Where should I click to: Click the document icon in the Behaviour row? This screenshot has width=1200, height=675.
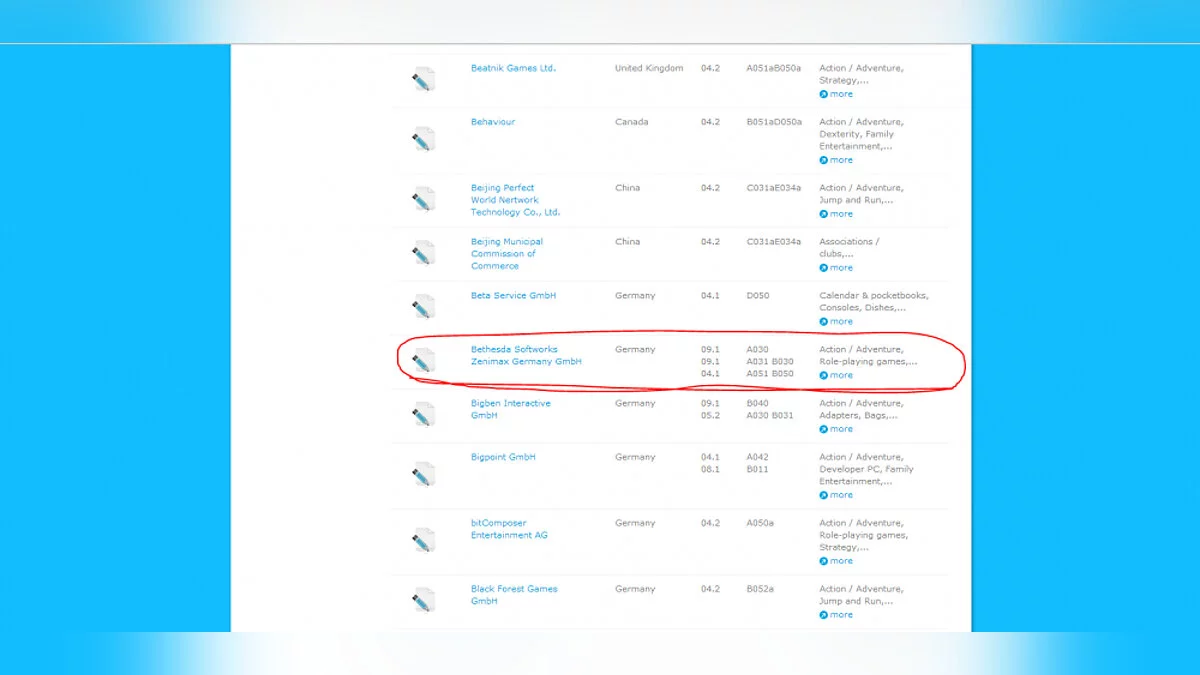click(424, 139)
